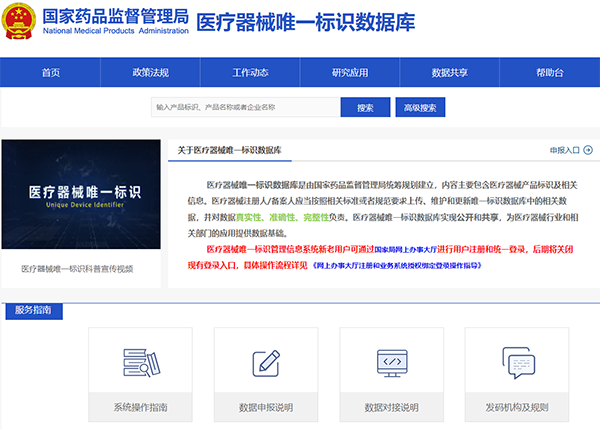
Task: Click the 高级搜索 button
Action: [x=420, y=107]
